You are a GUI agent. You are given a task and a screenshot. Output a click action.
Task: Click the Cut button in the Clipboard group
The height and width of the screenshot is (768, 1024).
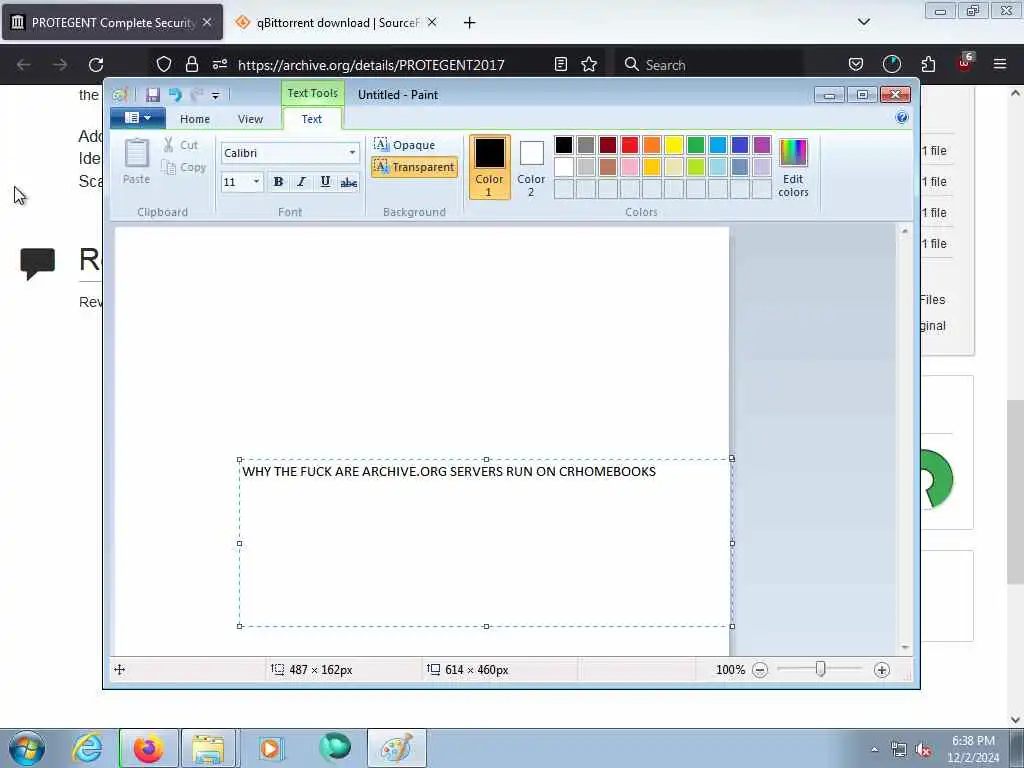click(x=181, y=145)
